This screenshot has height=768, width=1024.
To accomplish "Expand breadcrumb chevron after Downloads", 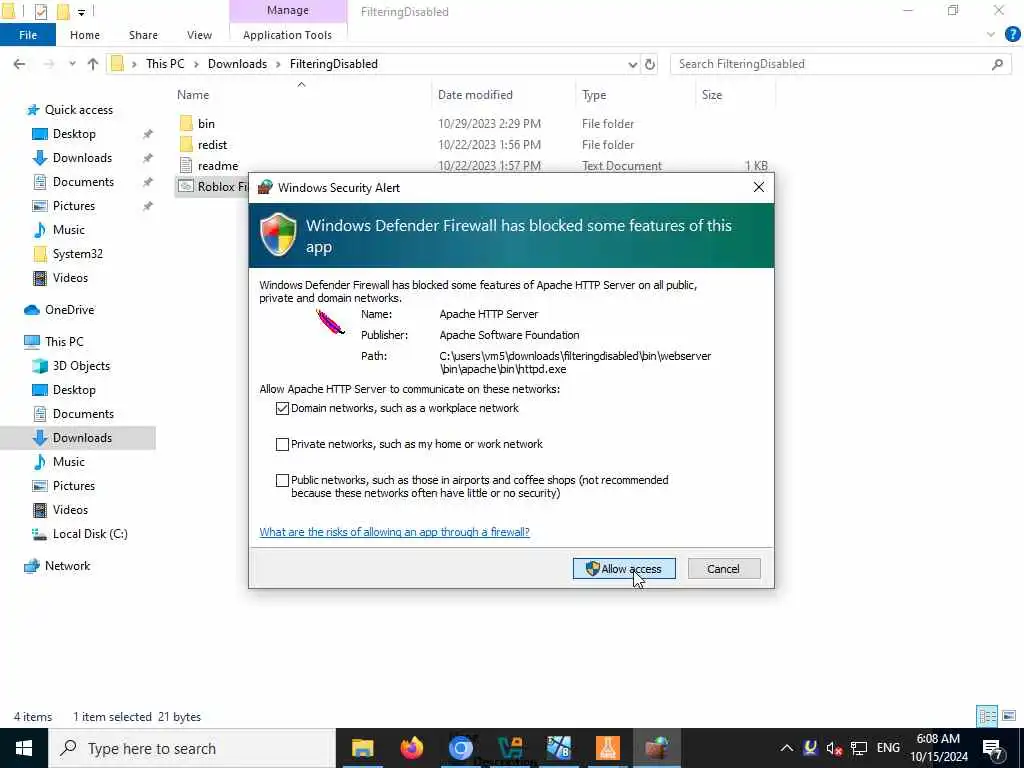I will point(278,64).
